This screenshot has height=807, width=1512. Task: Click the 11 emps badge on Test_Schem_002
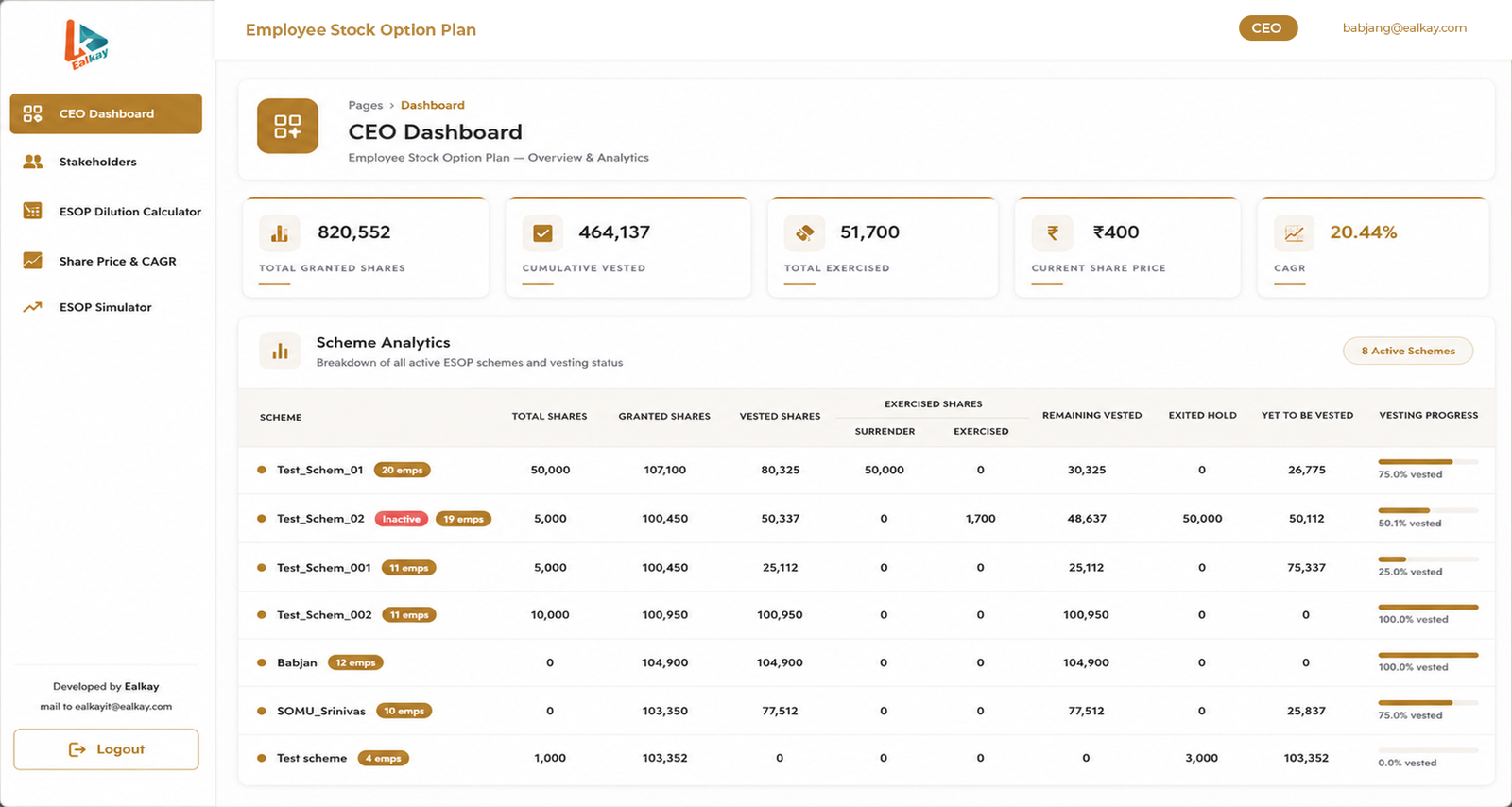click(409, 615)
